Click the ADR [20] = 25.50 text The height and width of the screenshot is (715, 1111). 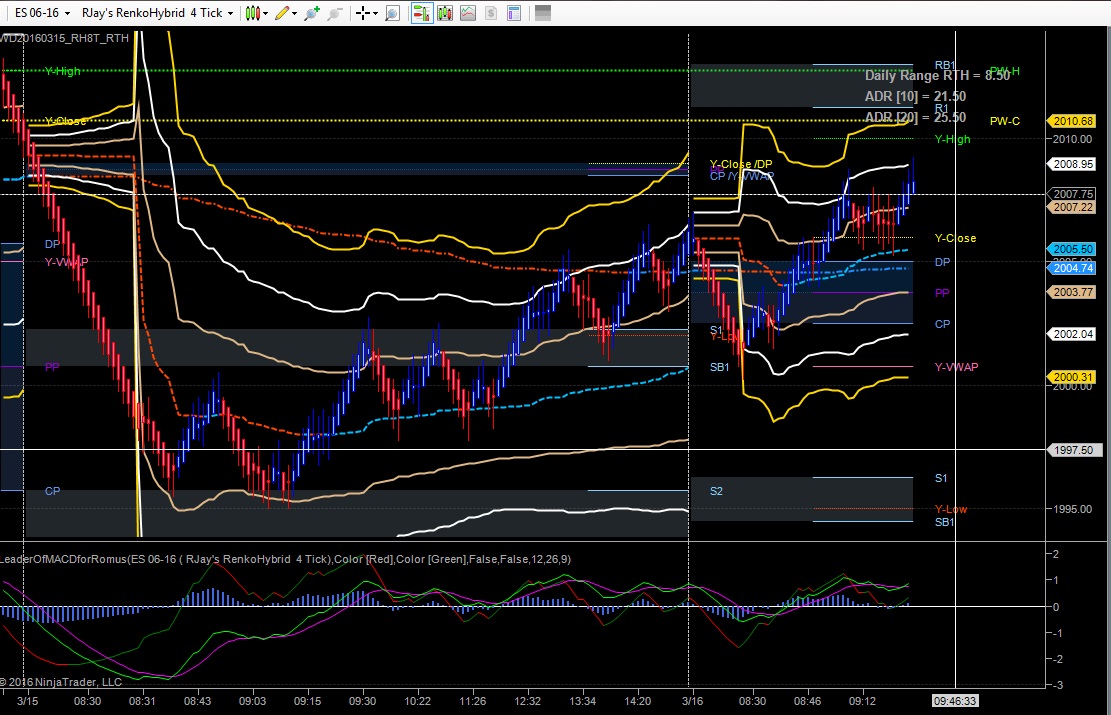coord(915,118)
